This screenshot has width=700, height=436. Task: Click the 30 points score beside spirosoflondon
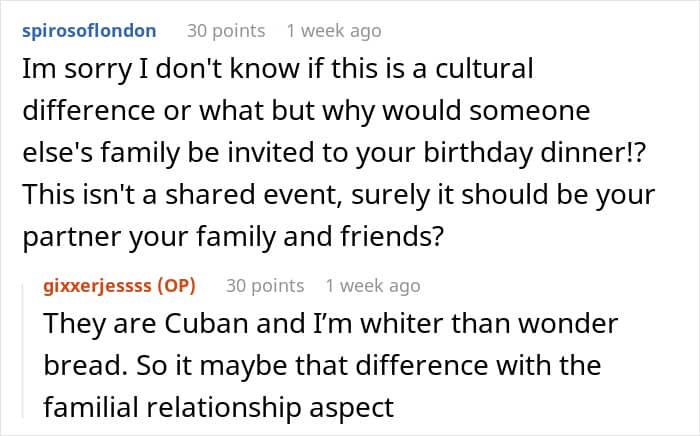tap(226, 31)
